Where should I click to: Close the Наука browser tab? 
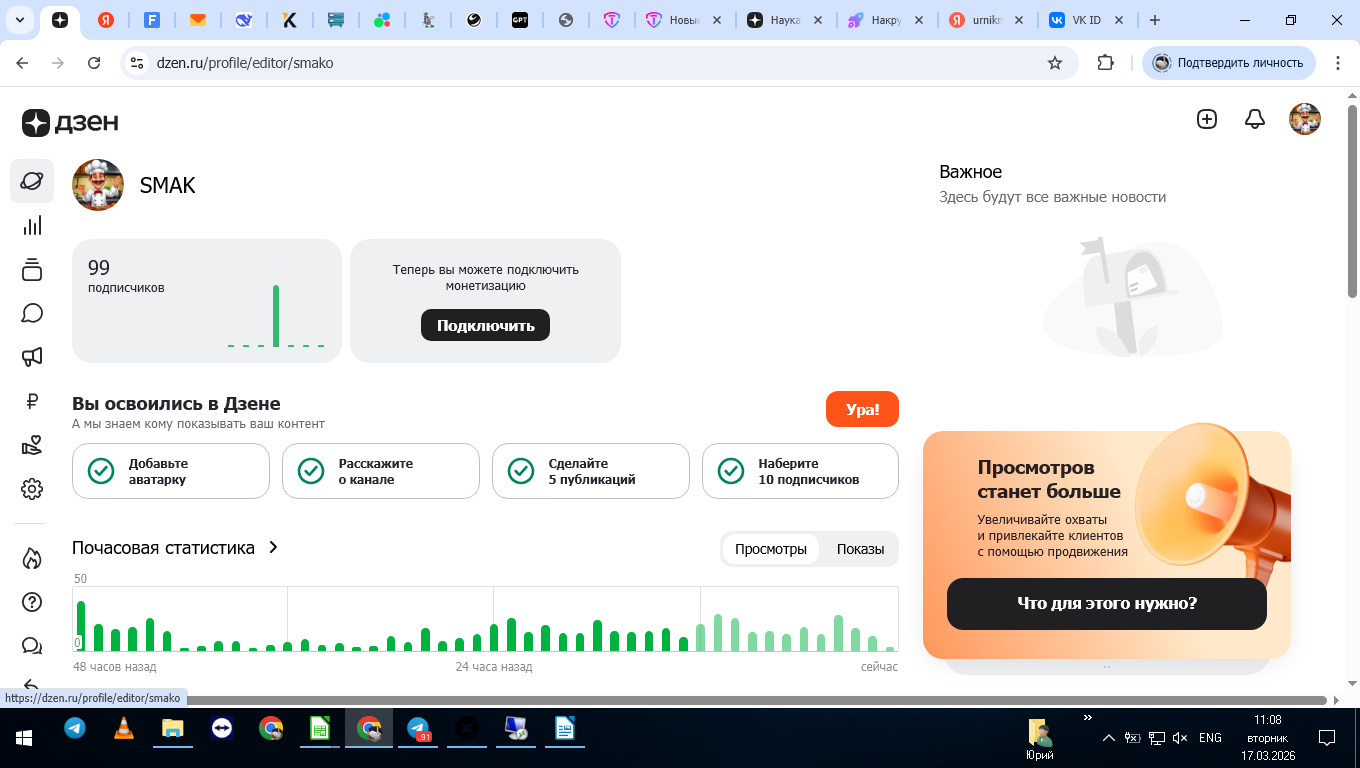(819, 20)
